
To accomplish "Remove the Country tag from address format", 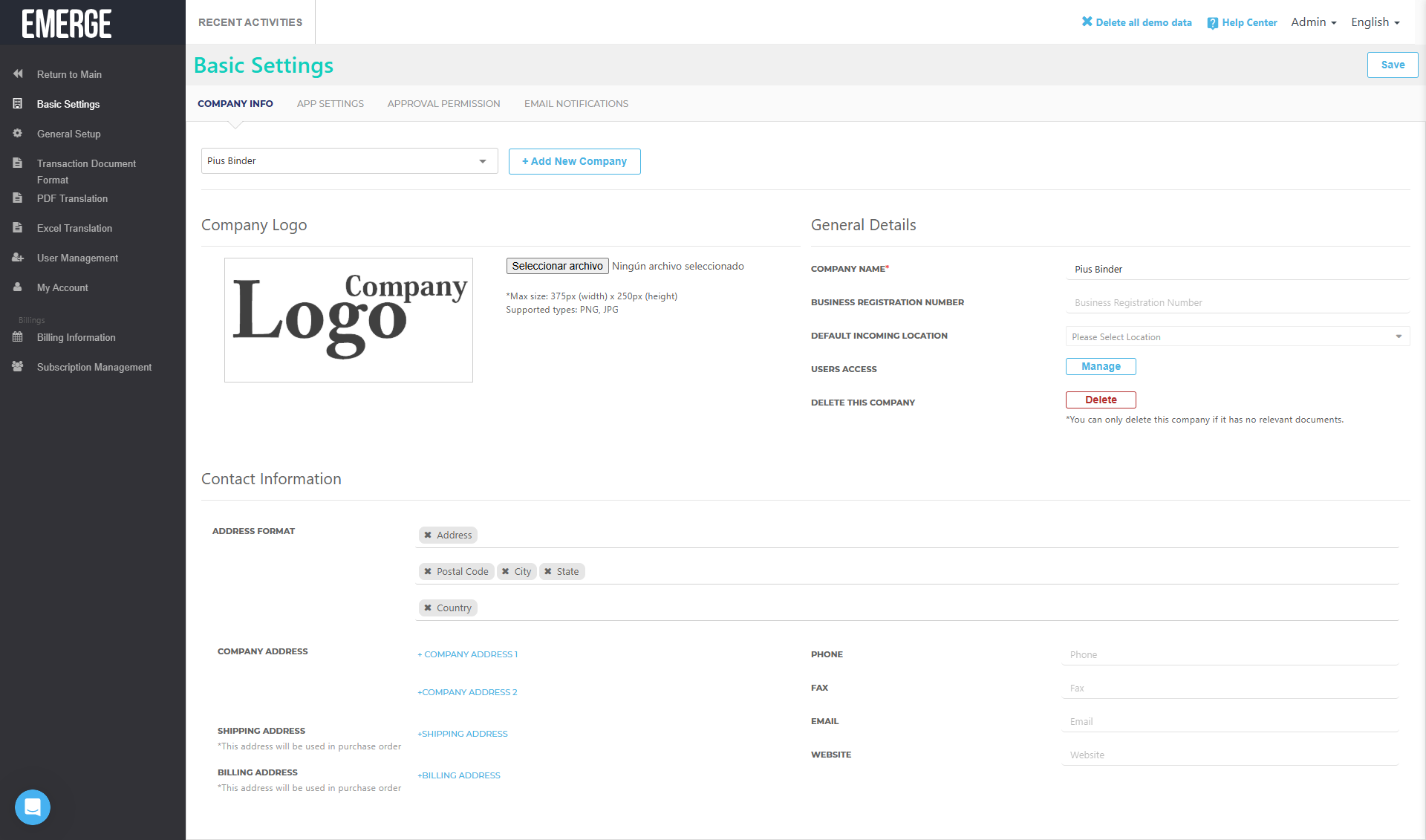I will 428,608.
